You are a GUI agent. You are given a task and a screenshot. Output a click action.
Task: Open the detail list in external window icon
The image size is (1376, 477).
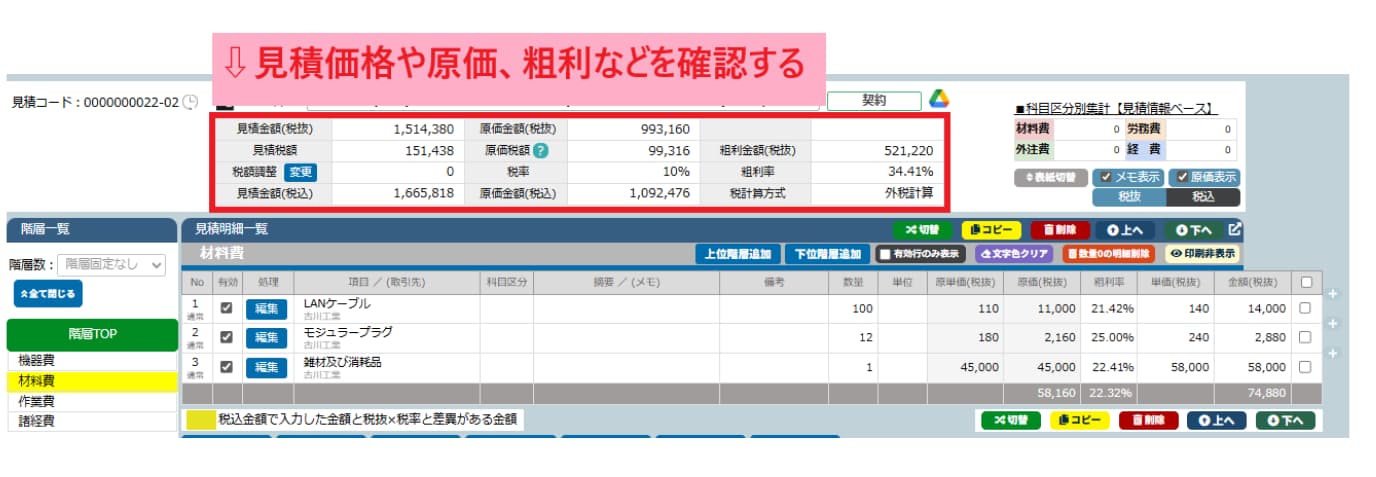click(1235, 229)
